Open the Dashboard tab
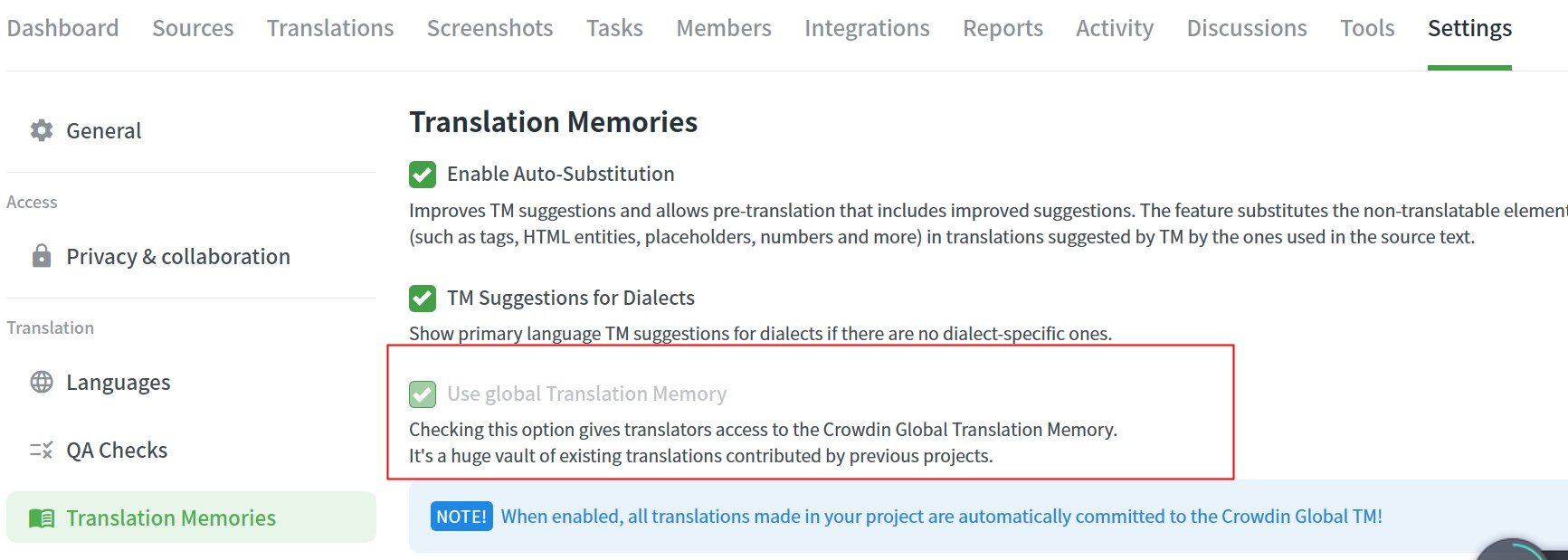Image resolution: width=1568 pixels, height=560 pixels. click(62, 28)
